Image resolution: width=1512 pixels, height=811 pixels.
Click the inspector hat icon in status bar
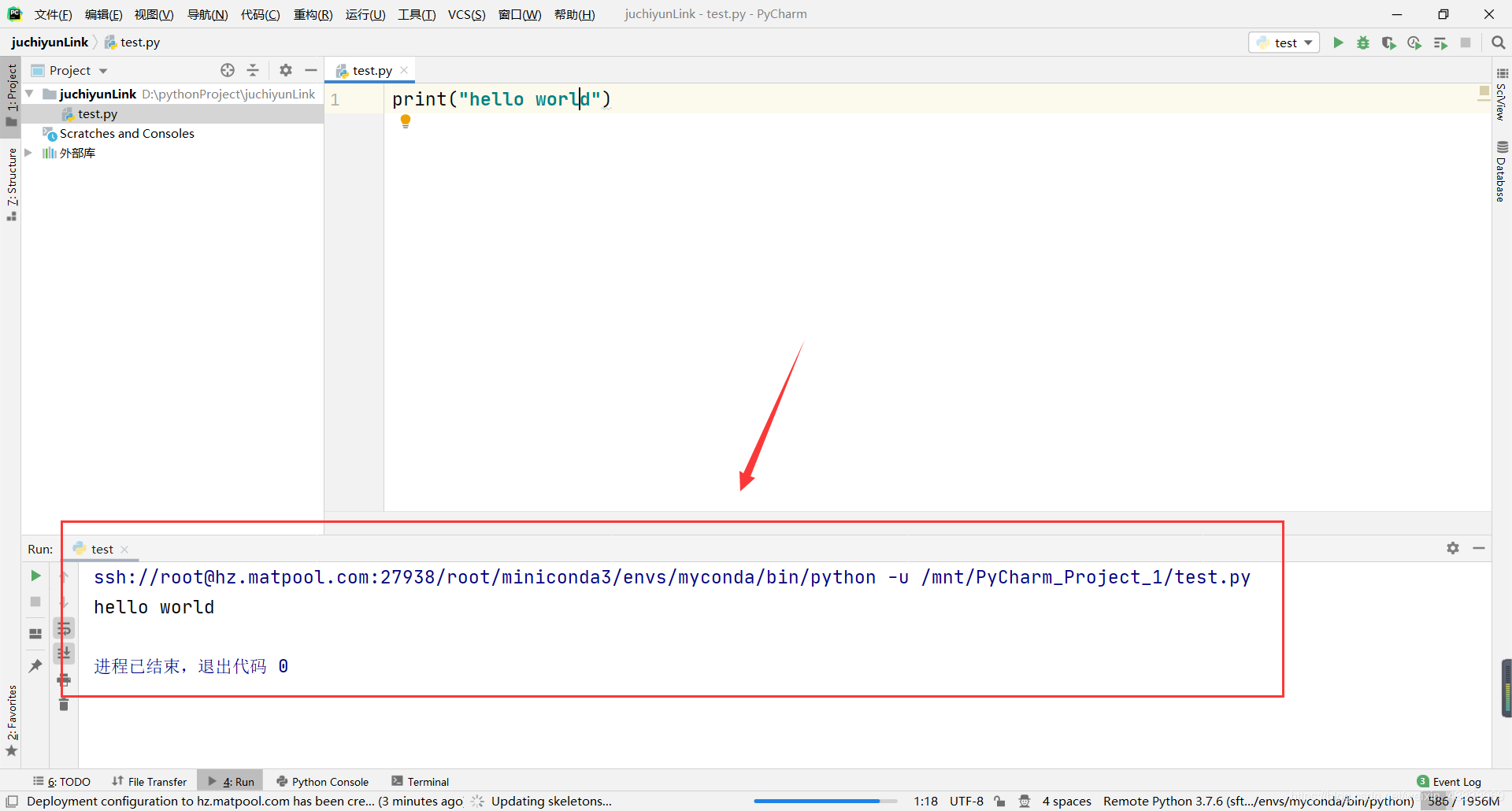click(1025, 801)
